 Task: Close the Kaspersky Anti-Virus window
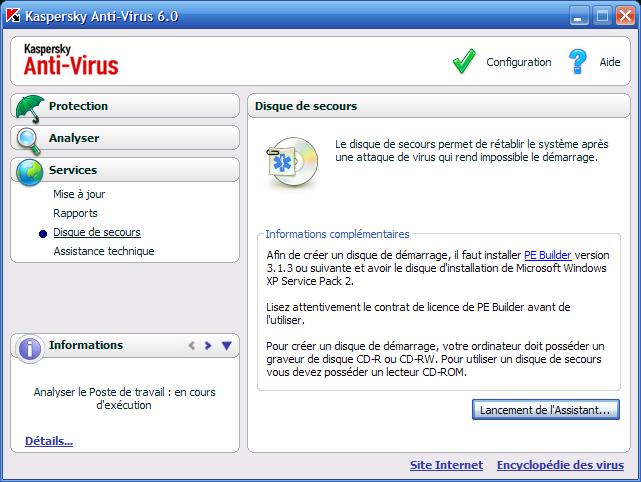click(625, 16)
